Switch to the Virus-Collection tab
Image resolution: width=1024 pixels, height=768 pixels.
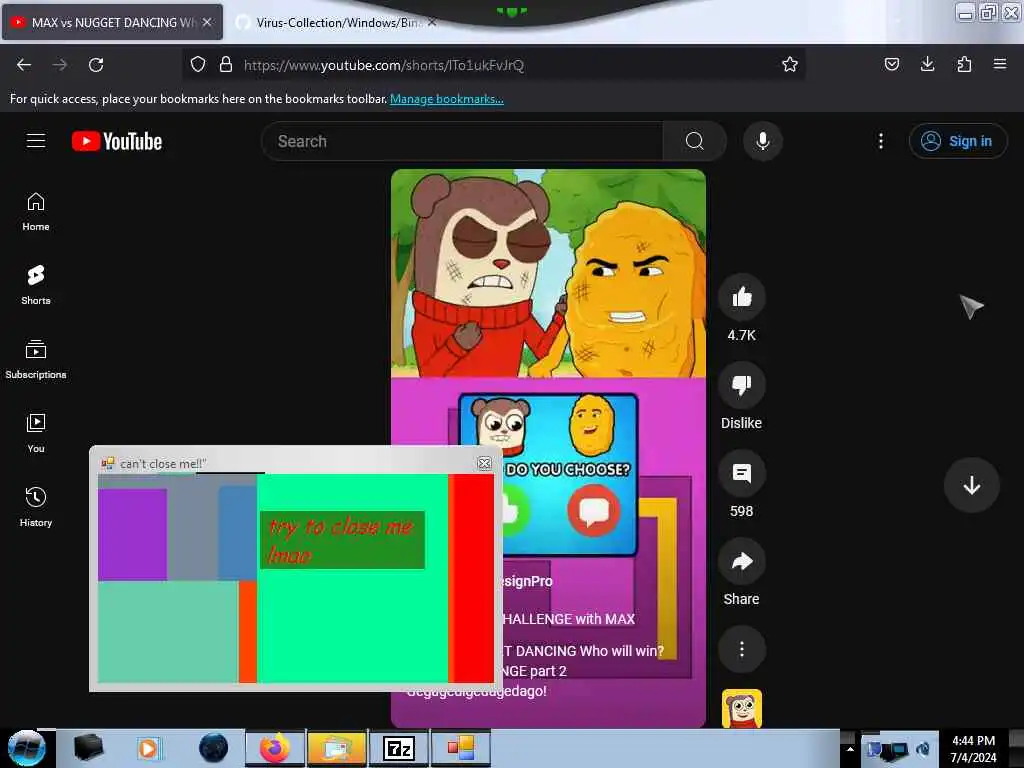pos(336,22)
